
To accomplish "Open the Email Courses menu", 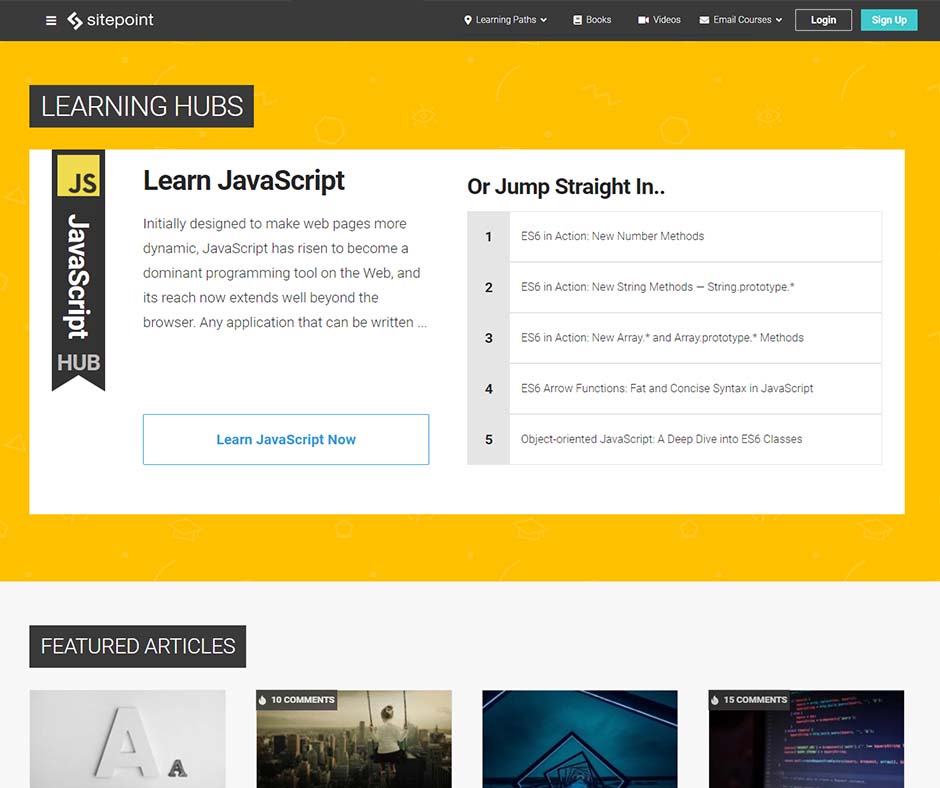I will pos(741,20).
